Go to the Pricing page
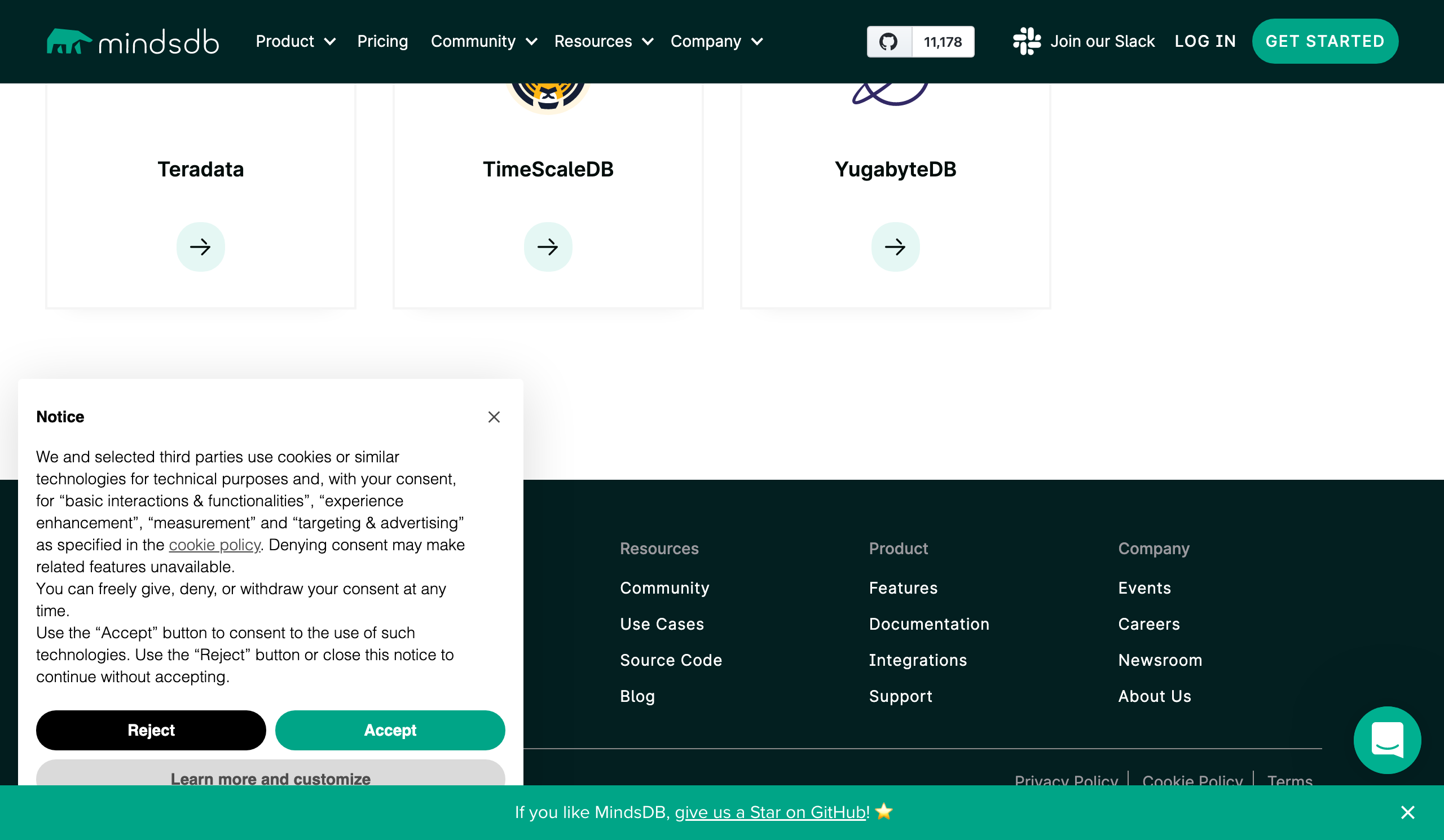 coord(382,41)
